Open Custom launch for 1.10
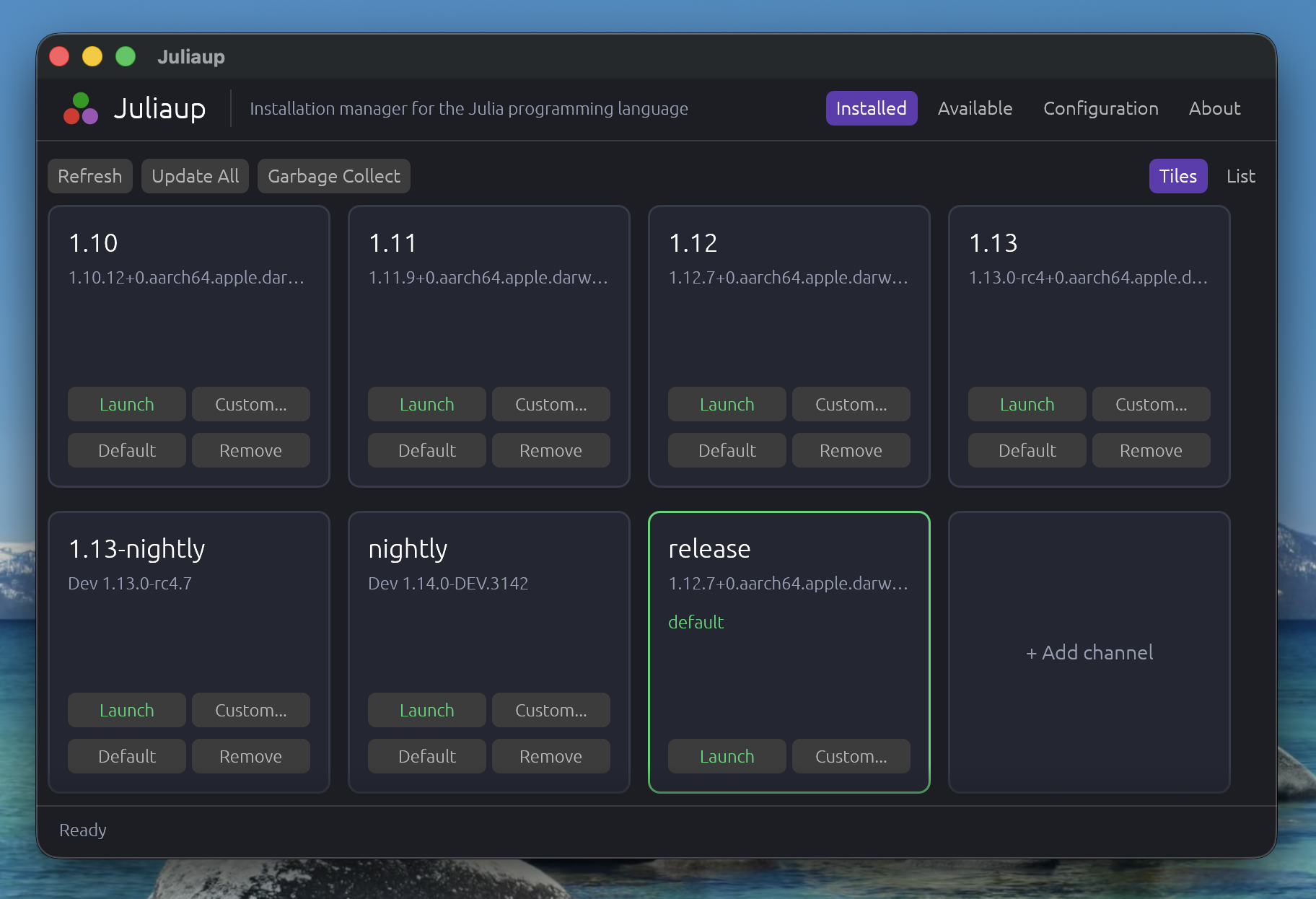 pos(251,404)
